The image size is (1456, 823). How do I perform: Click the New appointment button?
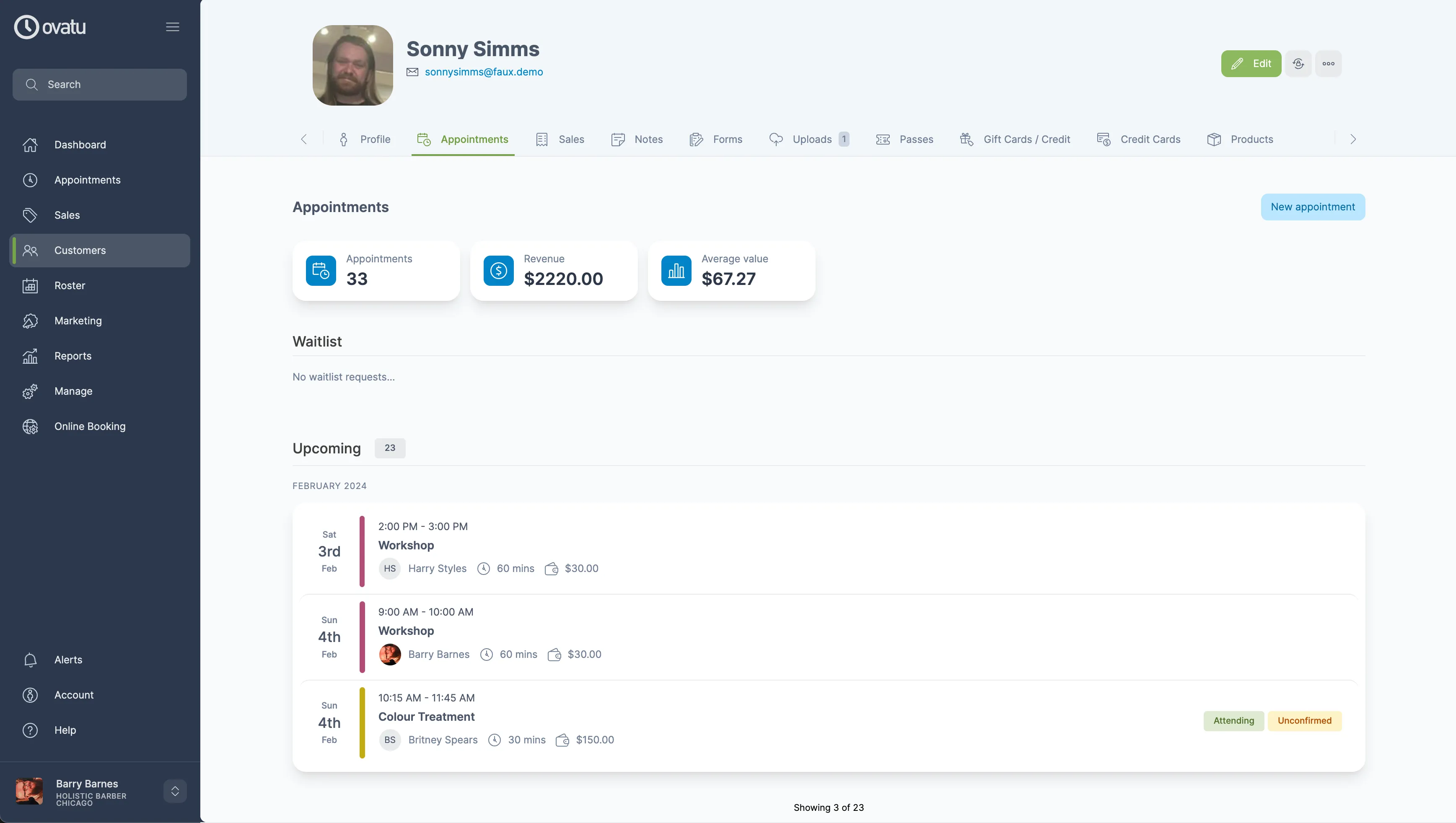1312,206
